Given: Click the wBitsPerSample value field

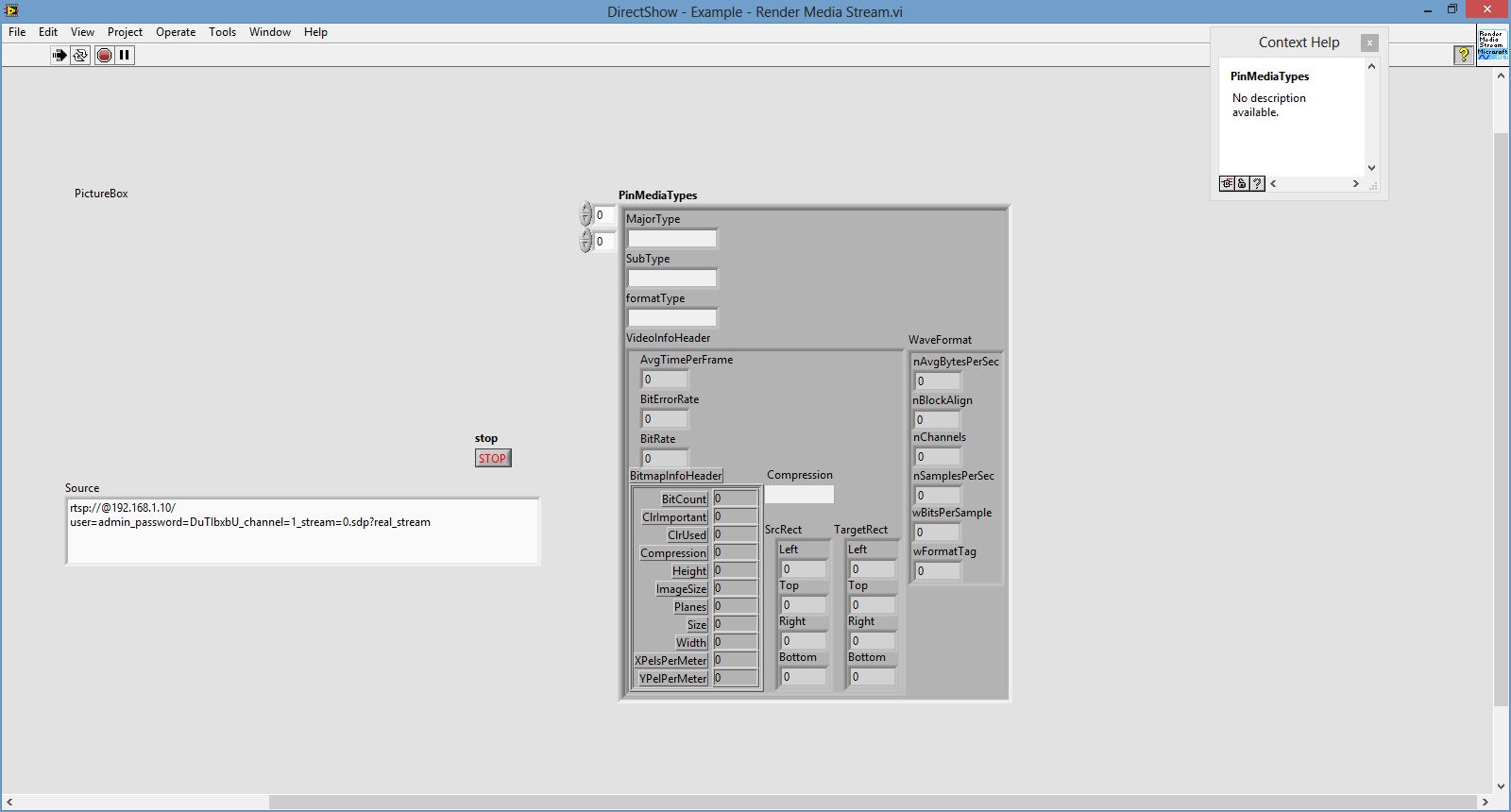Looking at the screenshot, I should point(937,533).
